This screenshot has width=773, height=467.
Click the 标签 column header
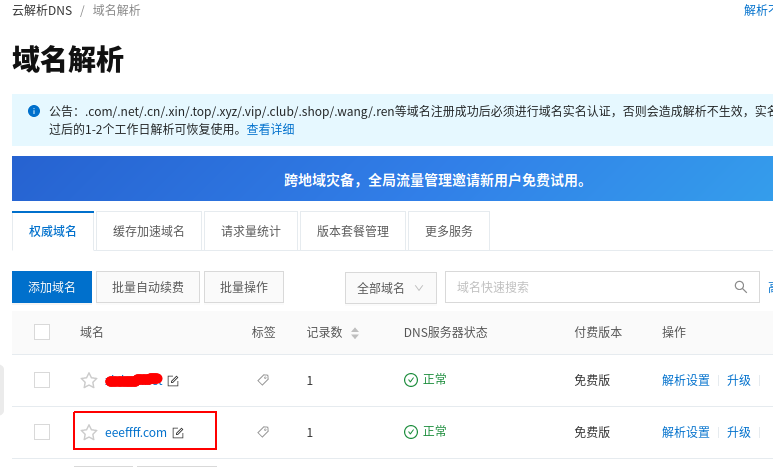point(263,332)
